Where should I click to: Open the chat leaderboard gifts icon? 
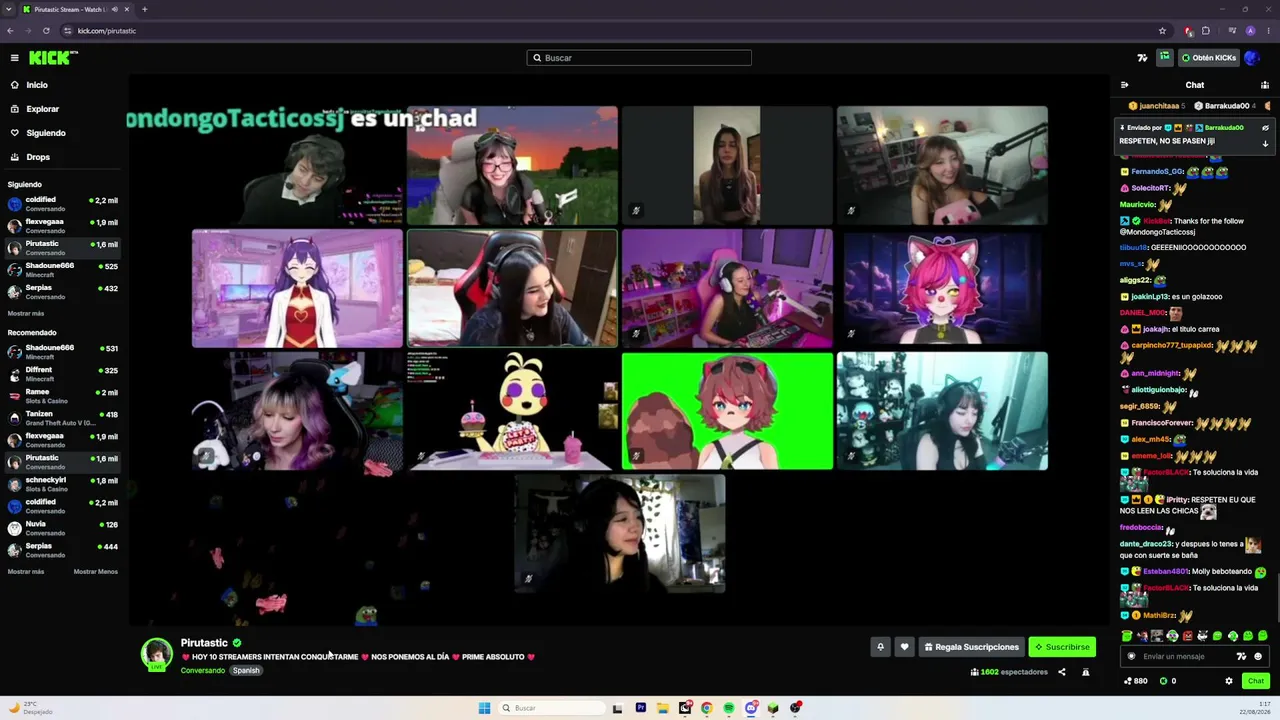tap(1264, 85)
